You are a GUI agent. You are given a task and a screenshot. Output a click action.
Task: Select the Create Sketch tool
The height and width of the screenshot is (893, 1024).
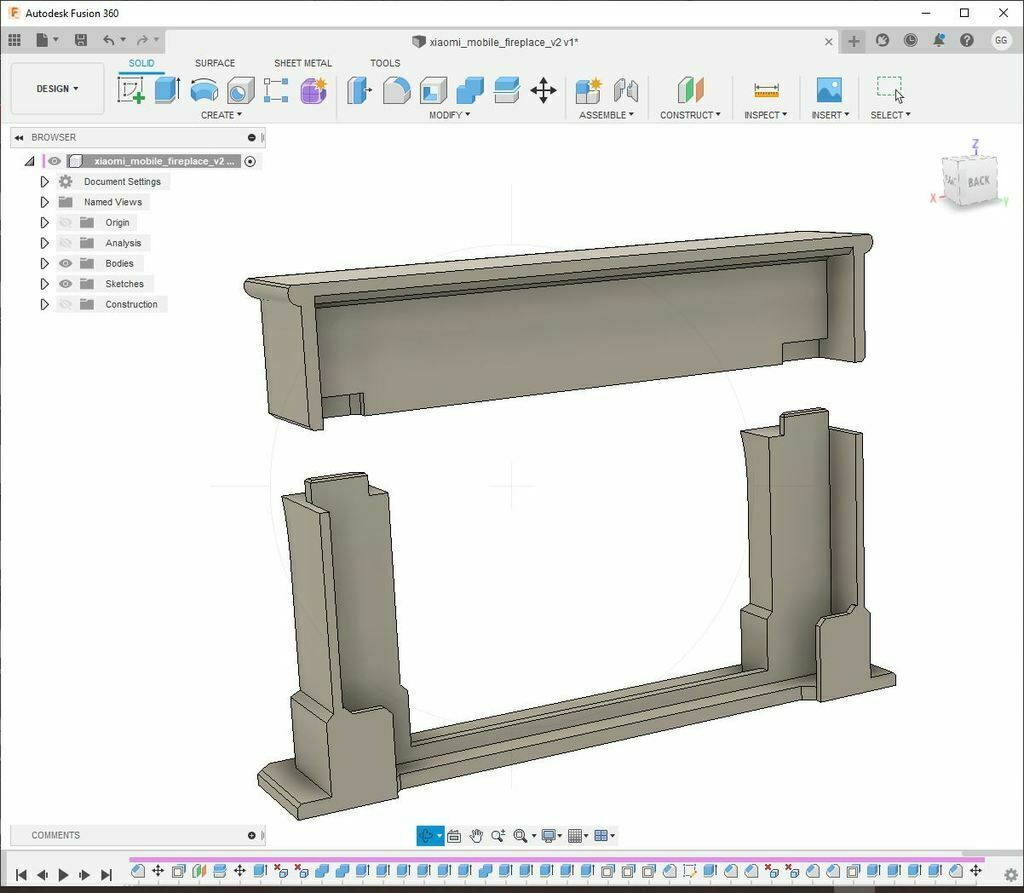[131, 90]
